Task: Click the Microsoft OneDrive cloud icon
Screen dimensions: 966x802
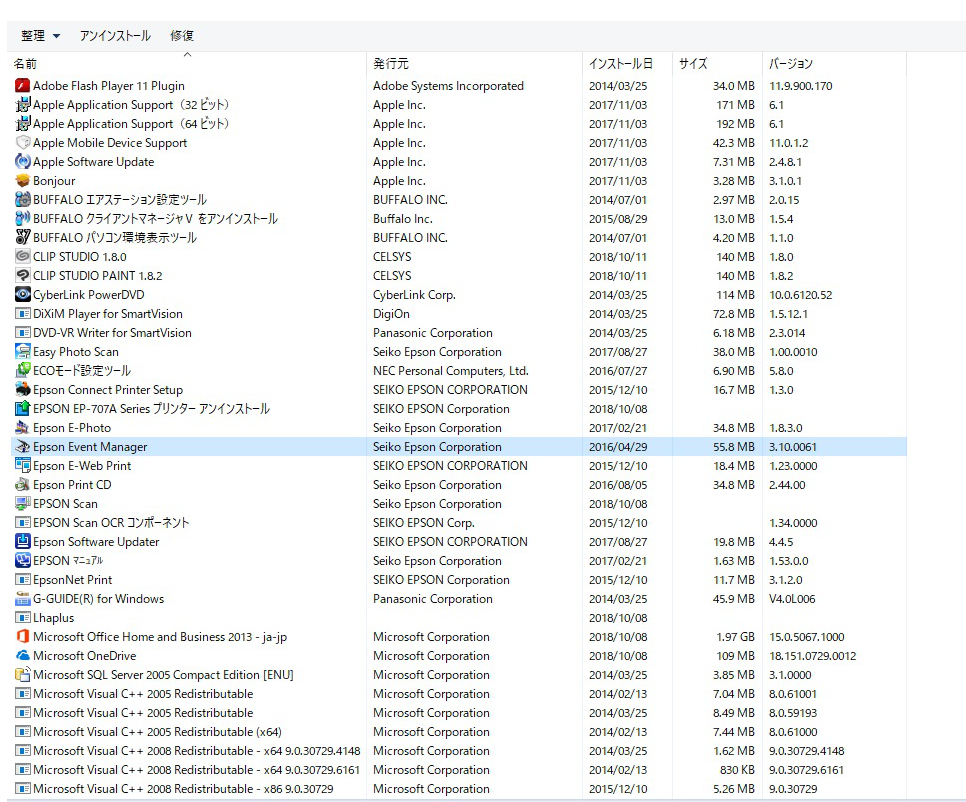Action: (x=24, y=656)
